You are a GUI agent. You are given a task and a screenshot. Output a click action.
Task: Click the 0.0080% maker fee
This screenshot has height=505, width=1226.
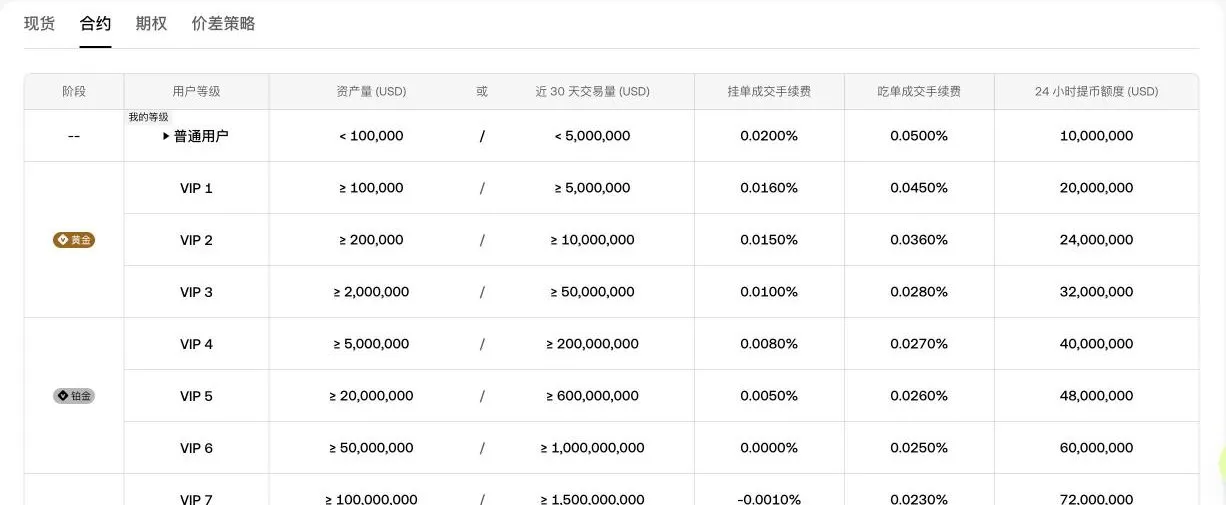(769, 344)
